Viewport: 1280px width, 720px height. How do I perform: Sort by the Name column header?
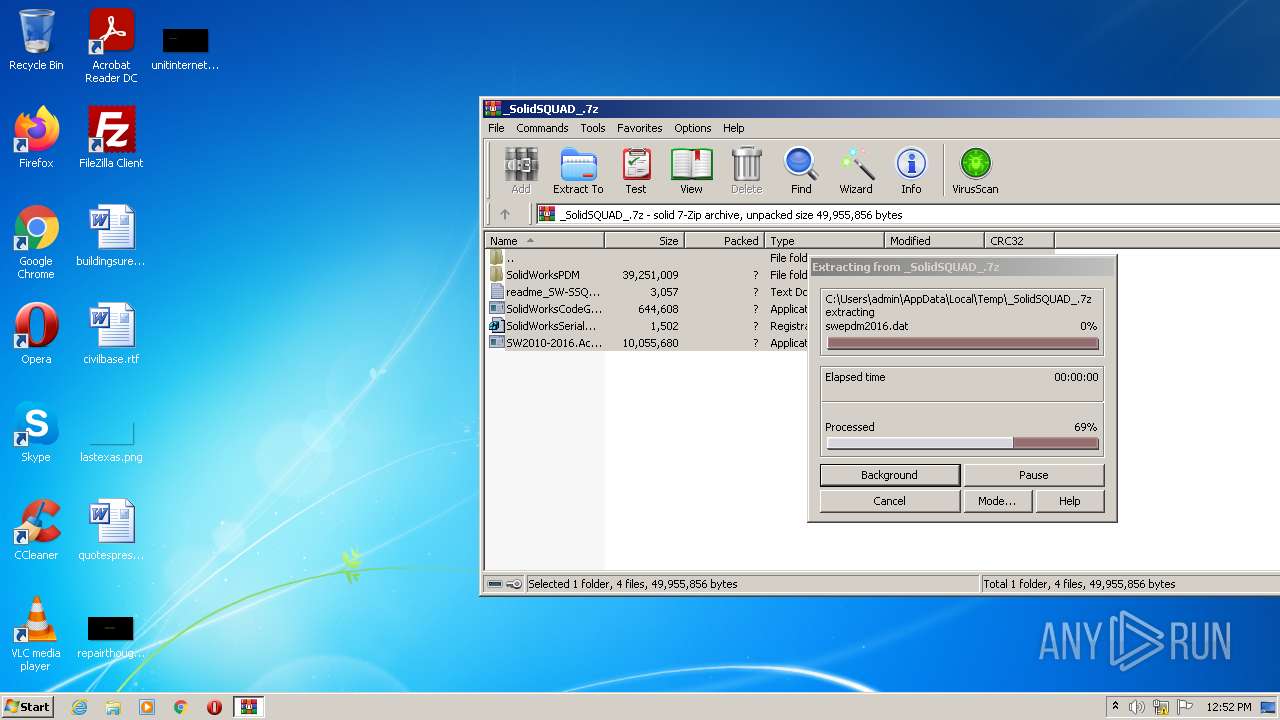coord(544,241)
